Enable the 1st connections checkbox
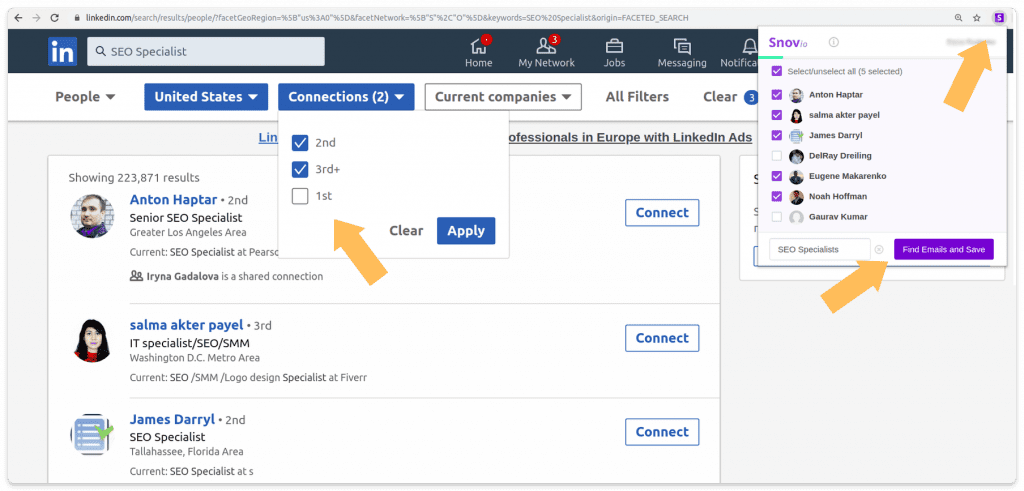 coord(300,196)
